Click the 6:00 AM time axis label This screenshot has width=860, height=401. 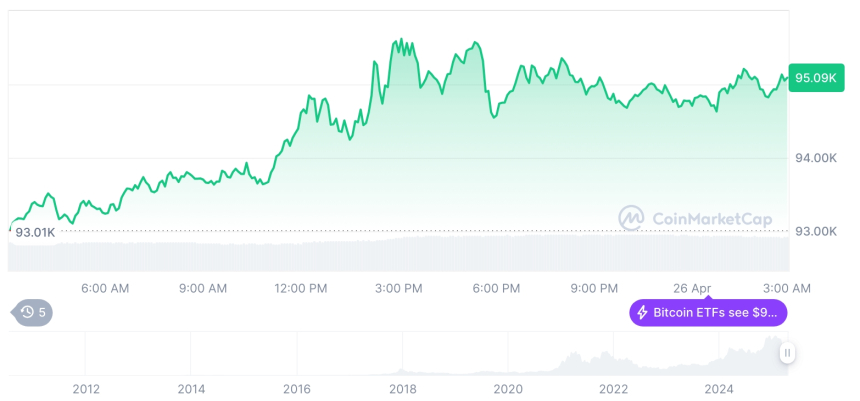point(105,288)
